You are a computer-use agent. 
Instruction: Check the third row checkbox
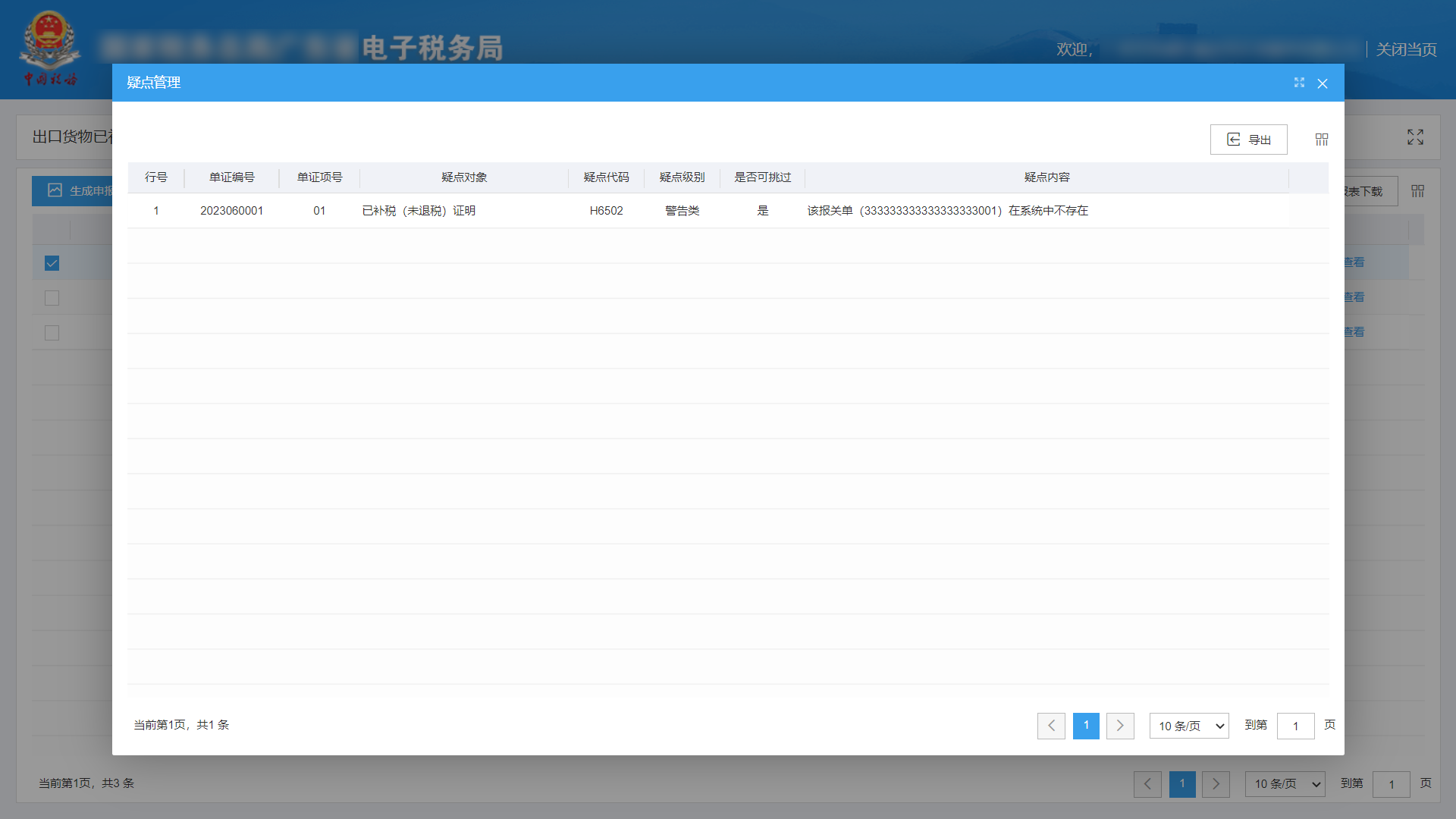pyautogui.click(x=52, y=333)
